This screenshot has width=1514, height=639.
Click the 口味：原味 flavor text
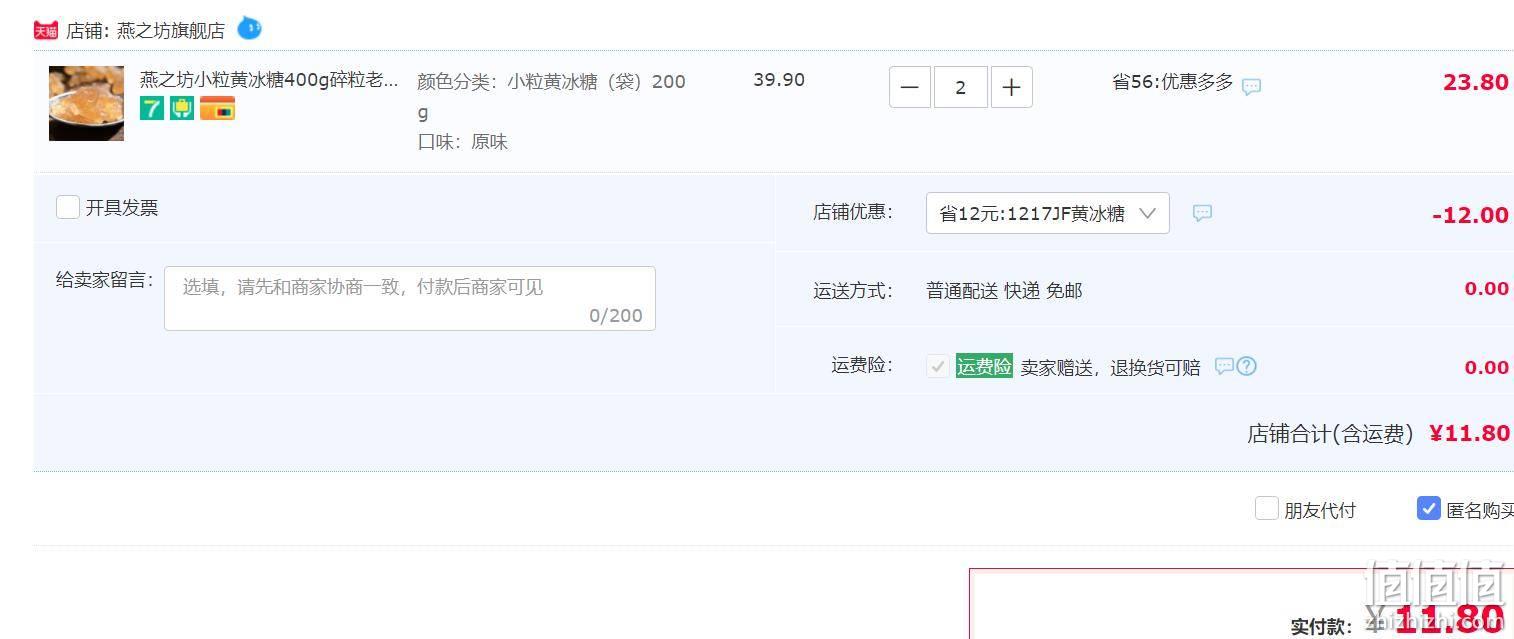tap(463, 142)
